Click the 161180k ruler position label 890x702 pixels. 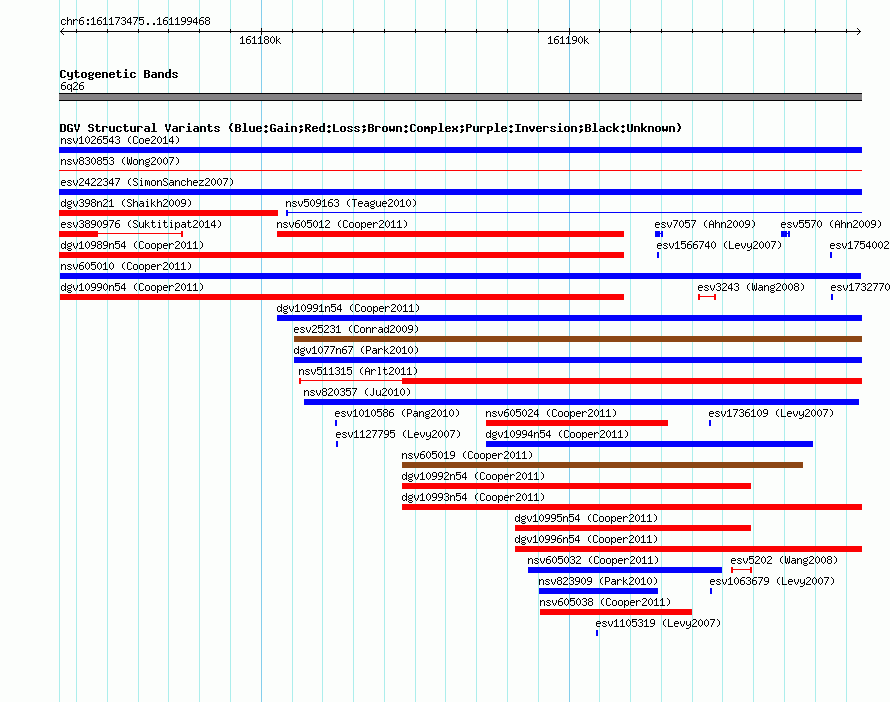point(260,40)
